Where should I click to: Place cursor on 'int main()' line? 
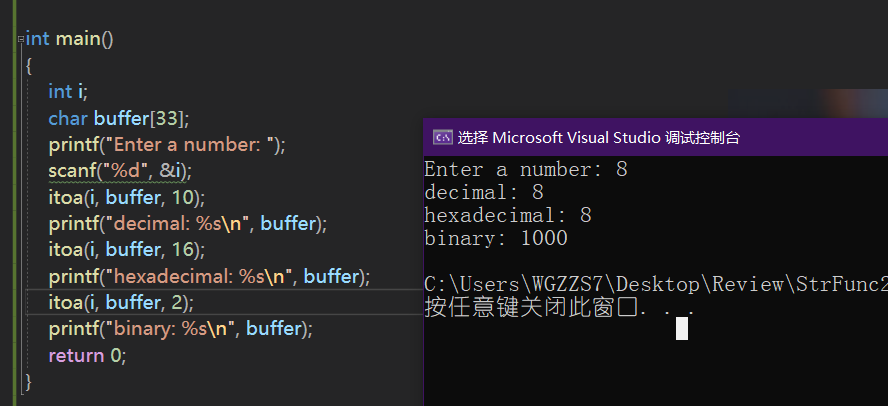pyautogui.click(x=70, y=39)
